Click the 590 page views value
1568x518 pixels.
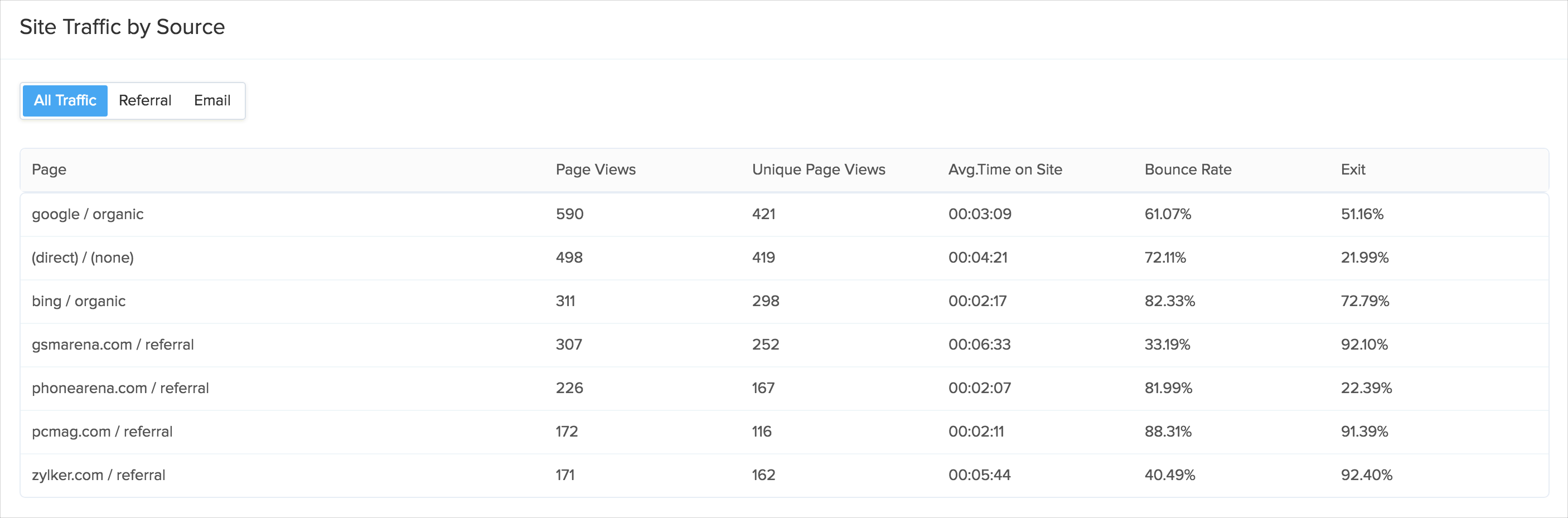click(569, 214)
